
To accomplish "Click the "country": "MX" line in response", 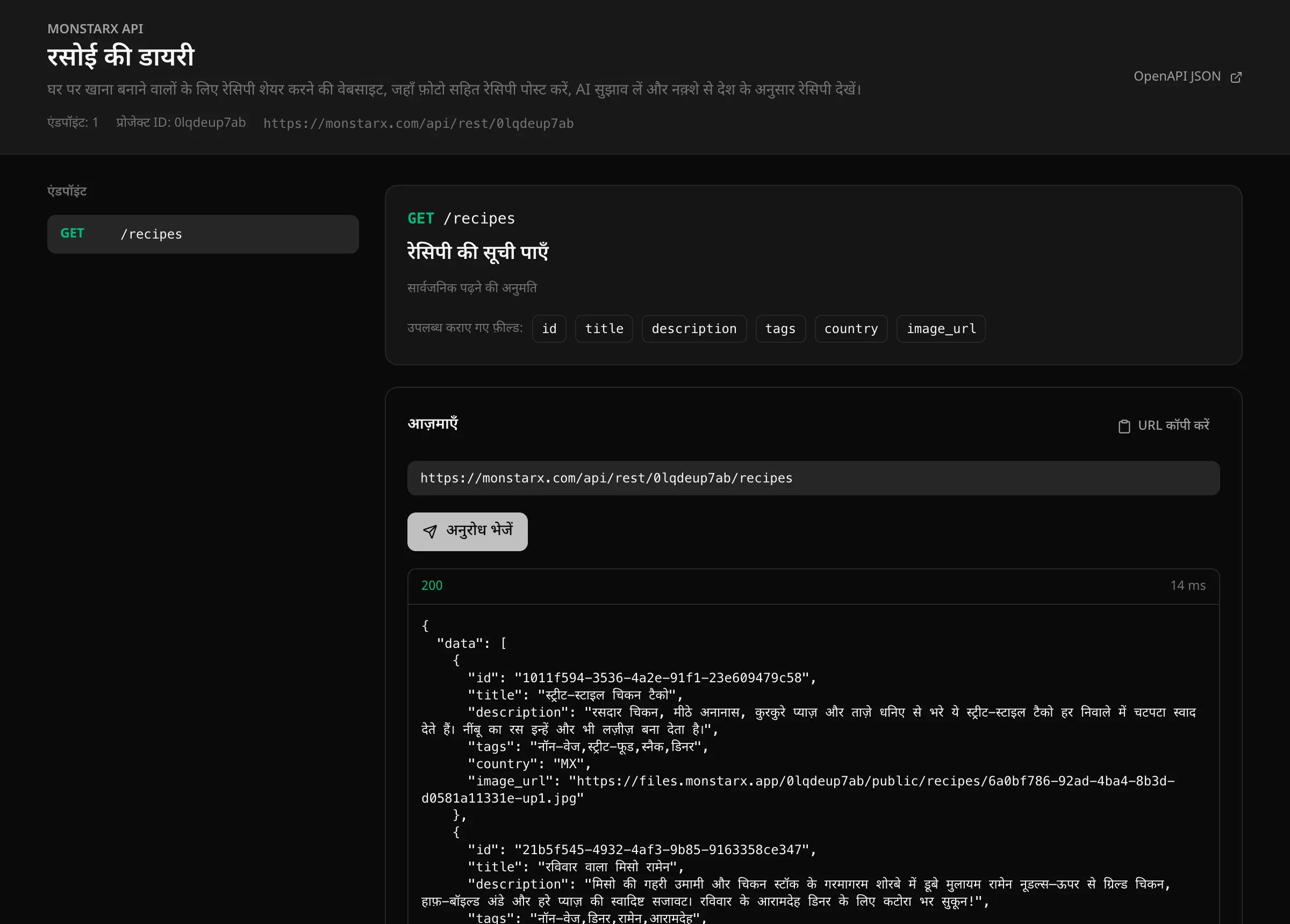I will (529, 764).
